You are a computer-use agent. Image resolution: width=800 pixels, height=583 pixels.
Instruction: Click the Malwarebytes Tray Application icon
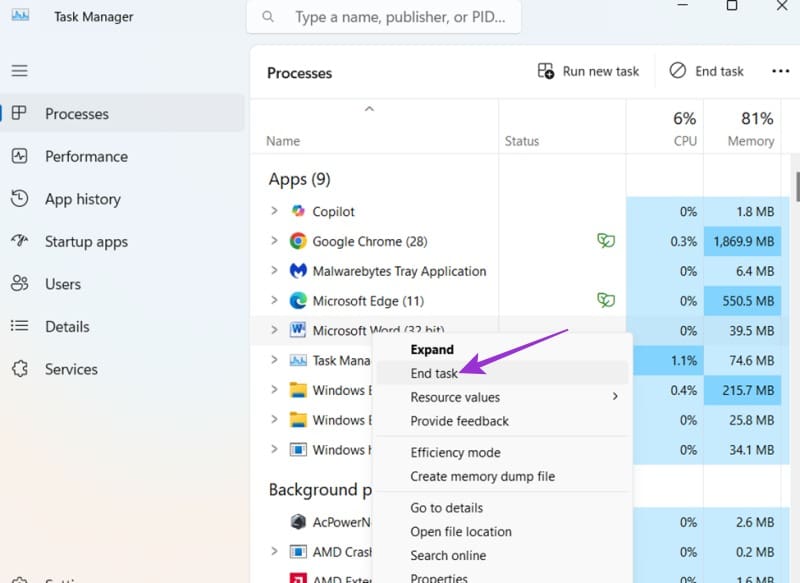point(298,270)
